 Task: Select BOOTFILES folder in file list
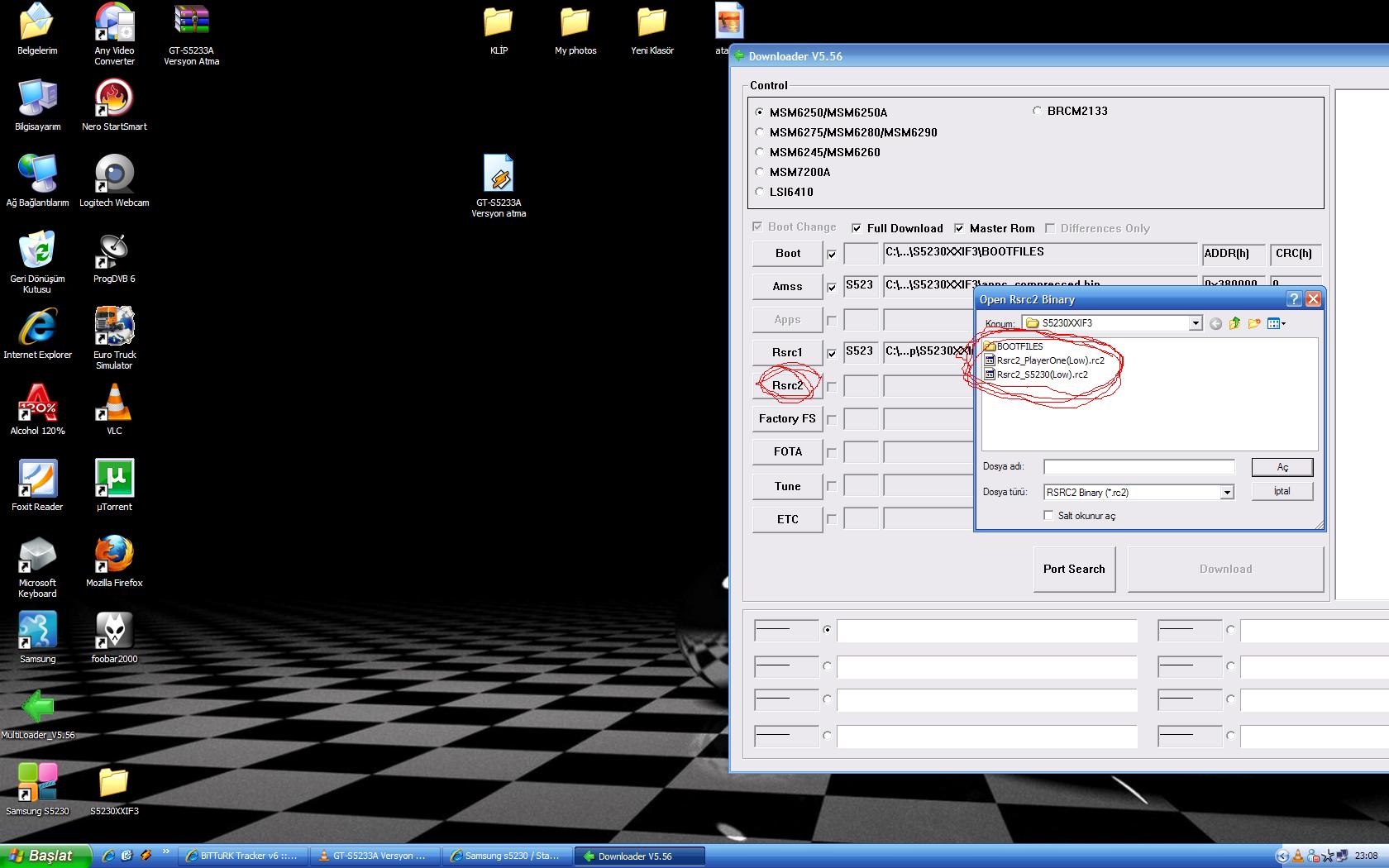[x=1014, y=346]
